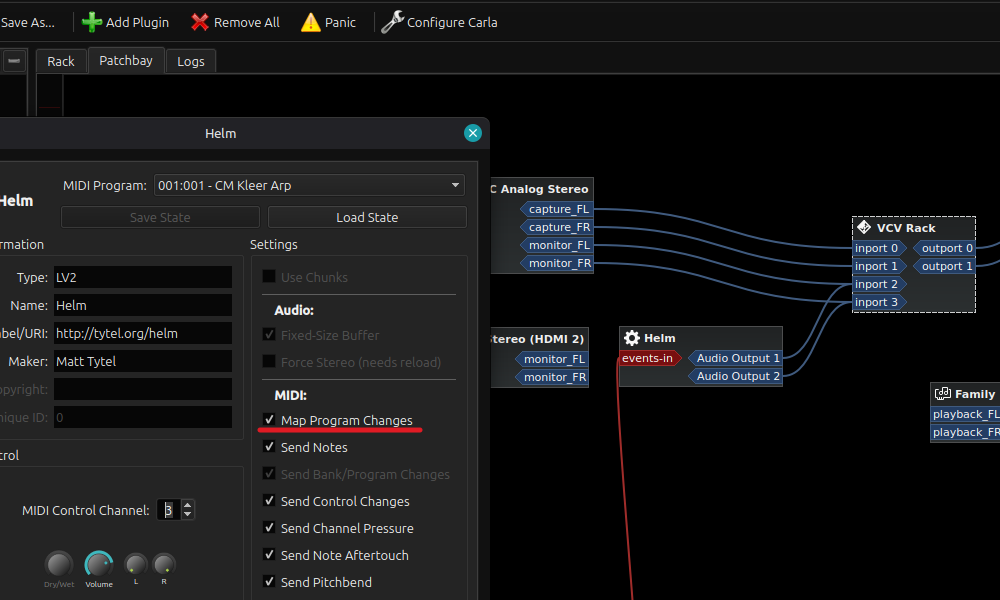
Task: Click the Family node icon
Action: point(943,393)
